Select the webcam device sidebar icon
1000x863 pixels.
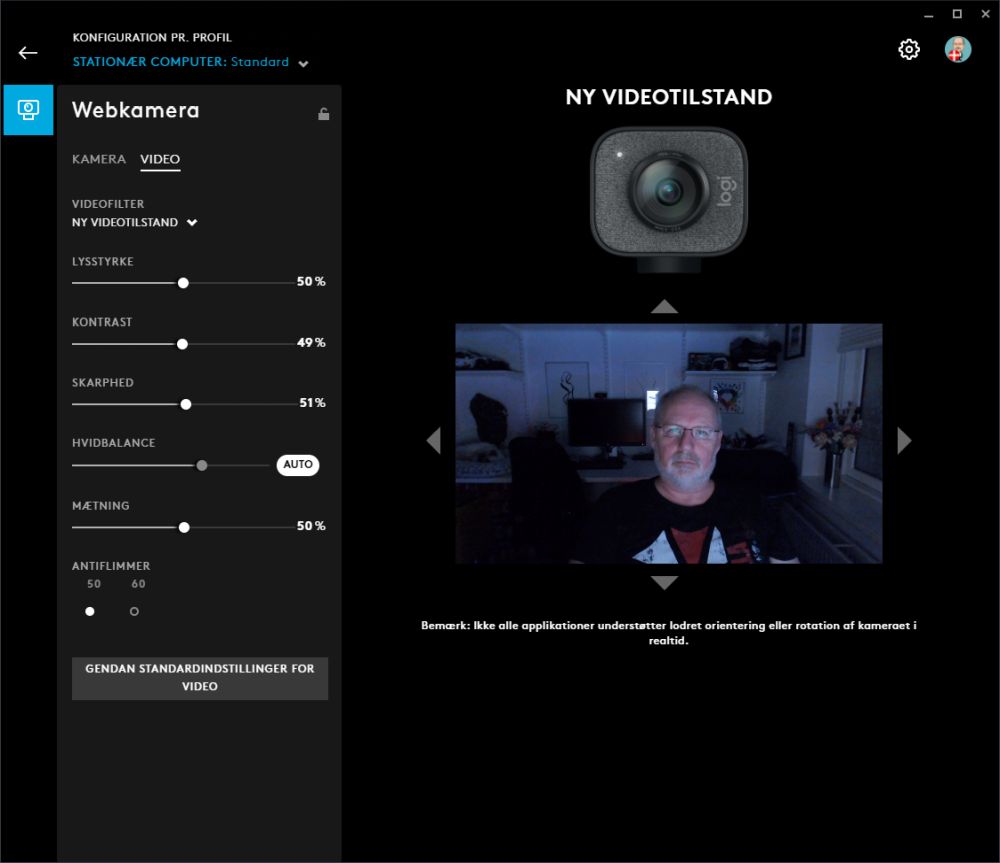coord(28,110)
